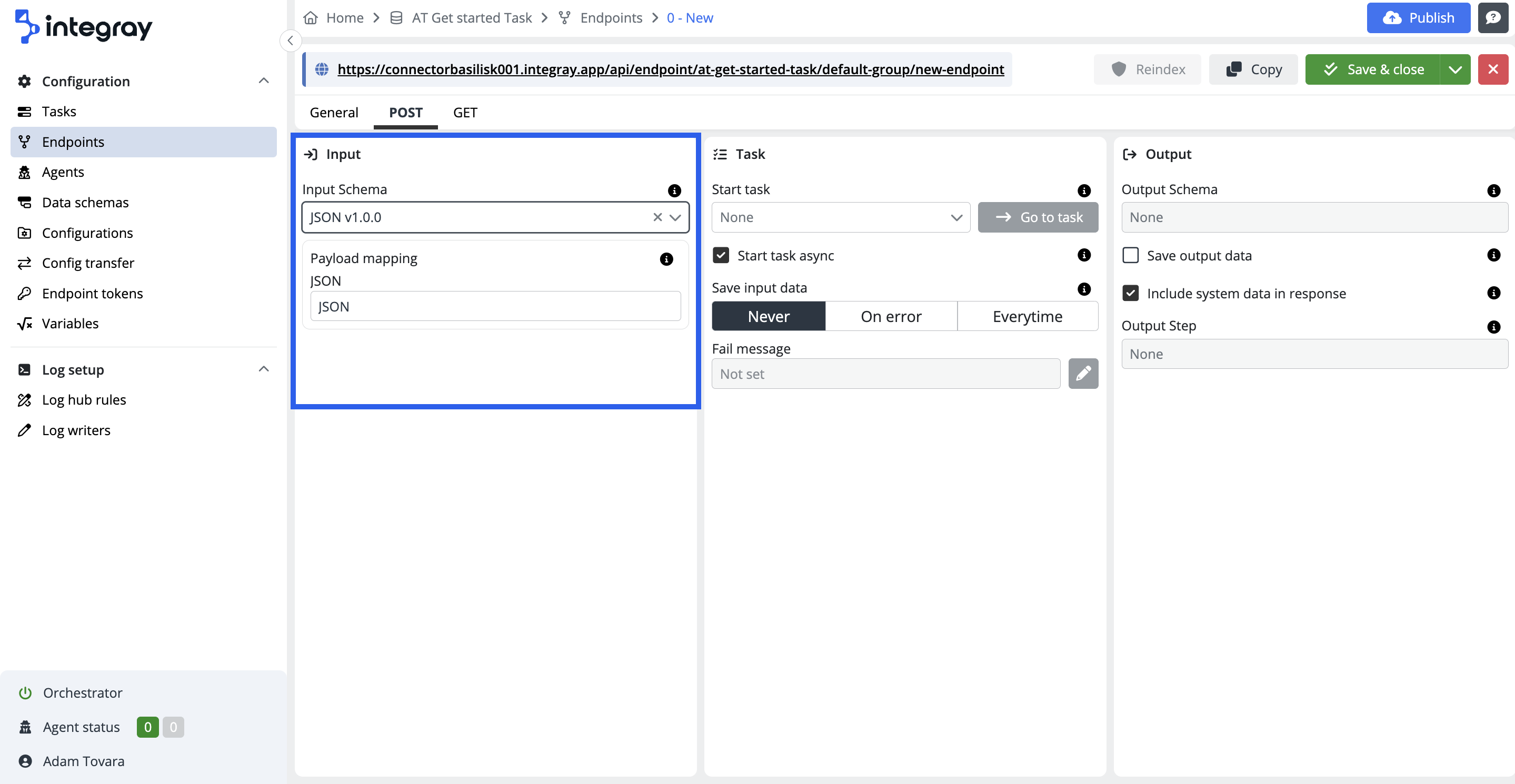
Task: Click the Output Step info icon
Action: (x=1493, y=327)
